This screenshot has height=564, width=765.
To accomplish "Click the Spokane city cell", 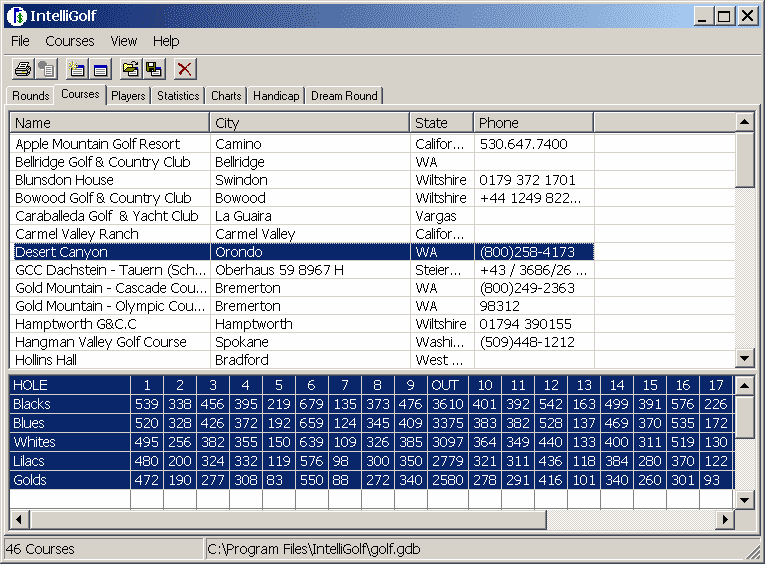I will [310, 342].
